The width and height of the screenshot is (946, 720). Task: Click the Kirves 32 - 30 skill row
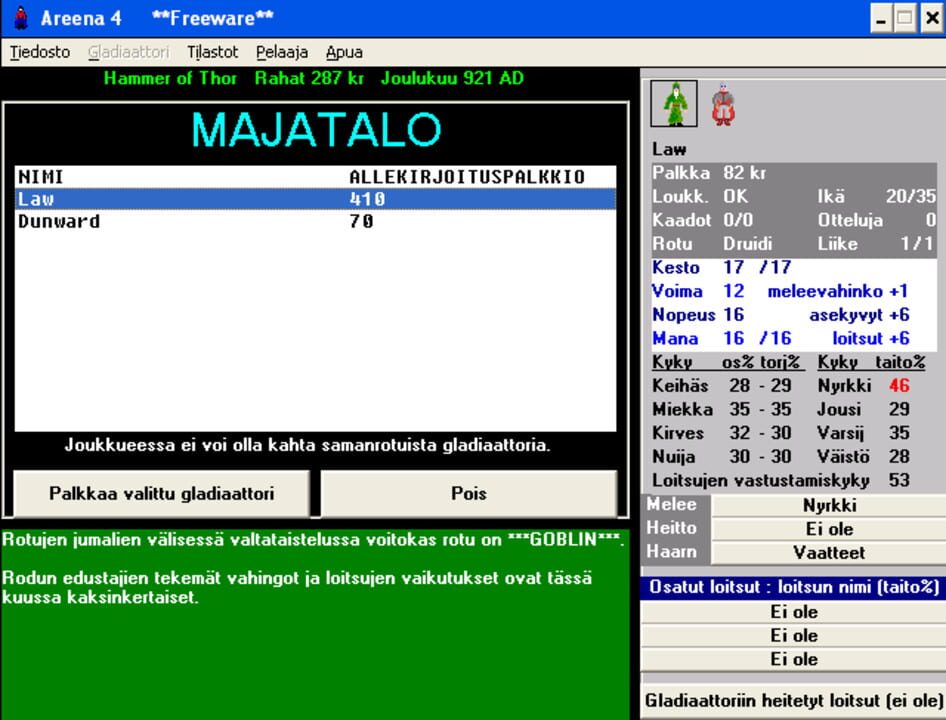[x=722, y=433]
